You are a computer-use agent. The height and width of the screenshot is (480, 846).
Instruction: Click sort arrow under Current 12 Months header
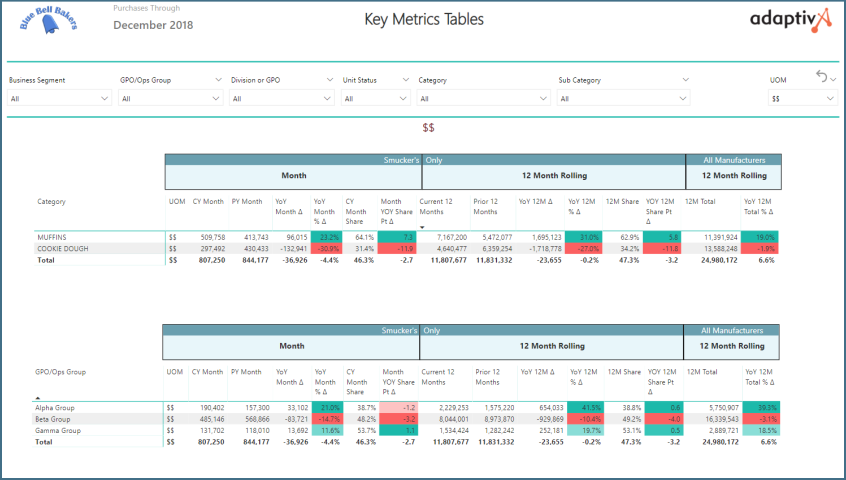424,227
